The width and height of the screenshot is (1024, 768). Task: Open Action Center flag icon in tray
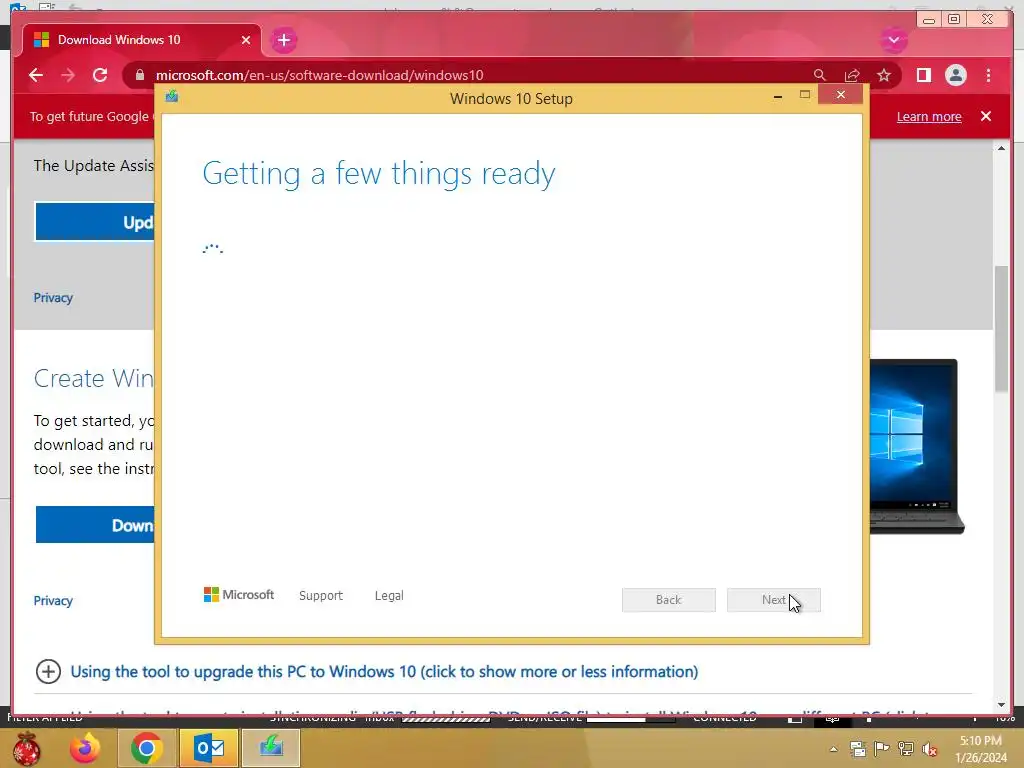[x=882, y=748]
